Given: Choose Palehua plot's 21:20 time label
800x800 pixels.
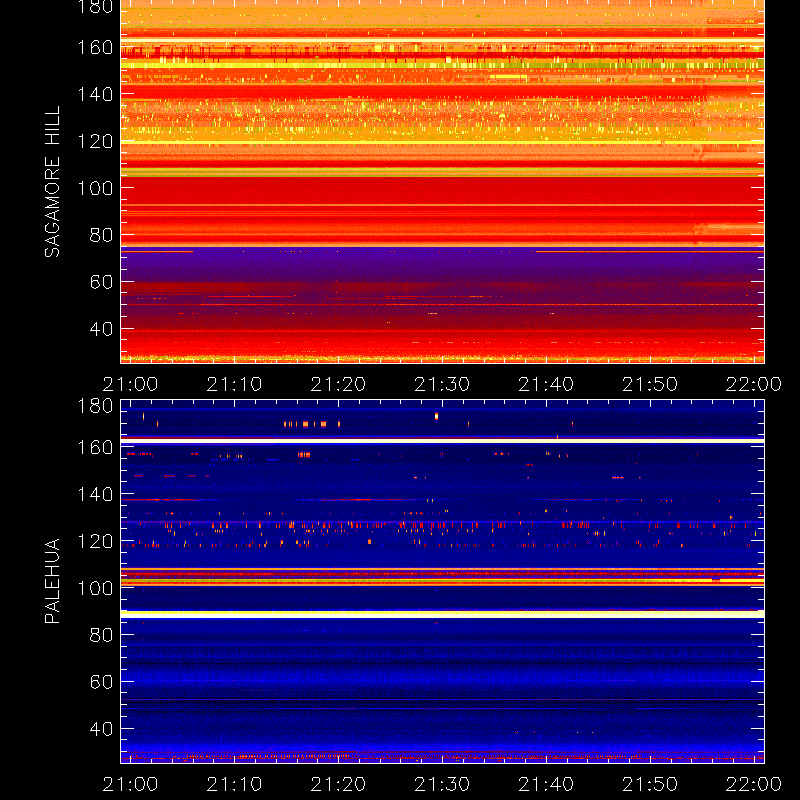Looking at the screenshot, I should (x=338, y=784).
